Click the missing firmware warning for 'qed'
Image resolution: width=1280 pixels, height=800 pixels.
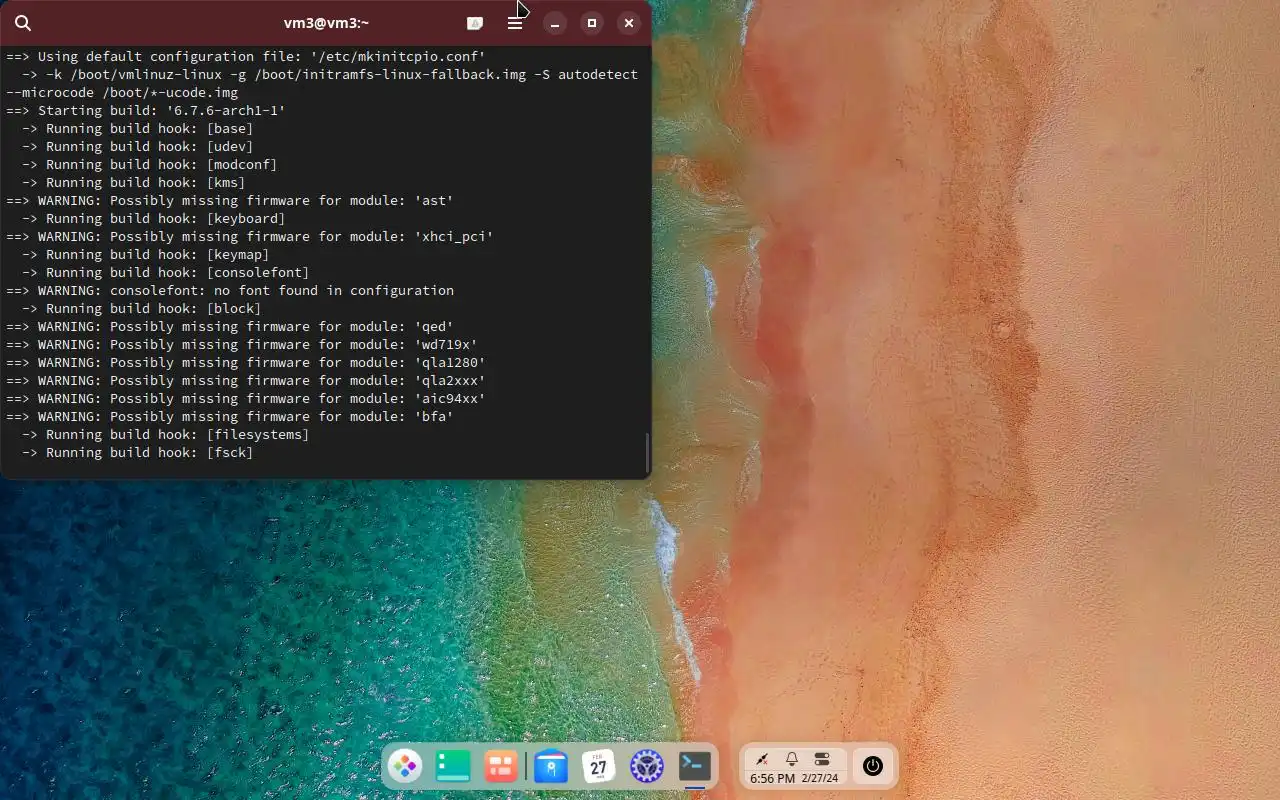tap(230, 327)
